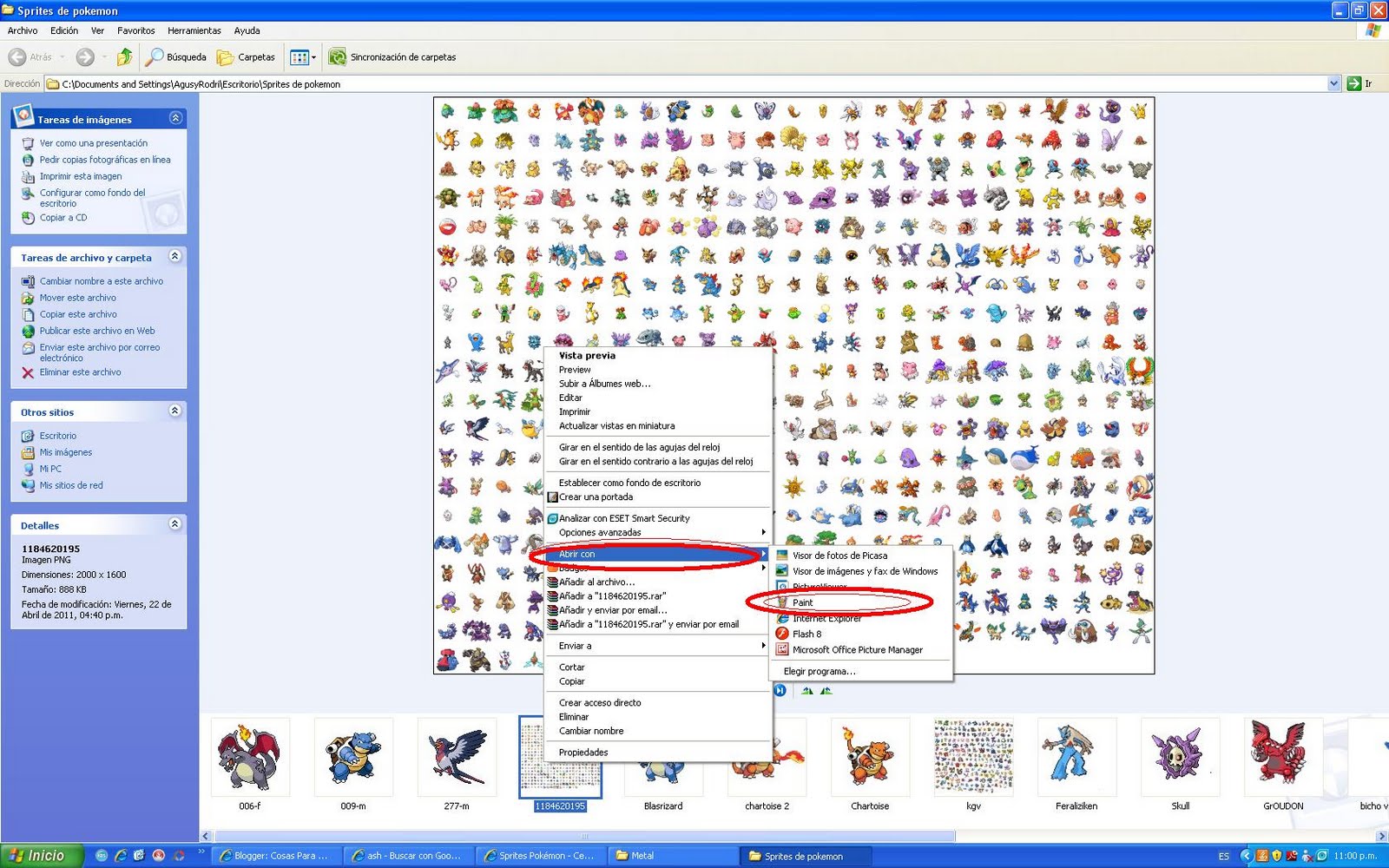
Task: Click the highlighted Abrir con menu entry
Action: pyautogui.click(x=657, y=554)
